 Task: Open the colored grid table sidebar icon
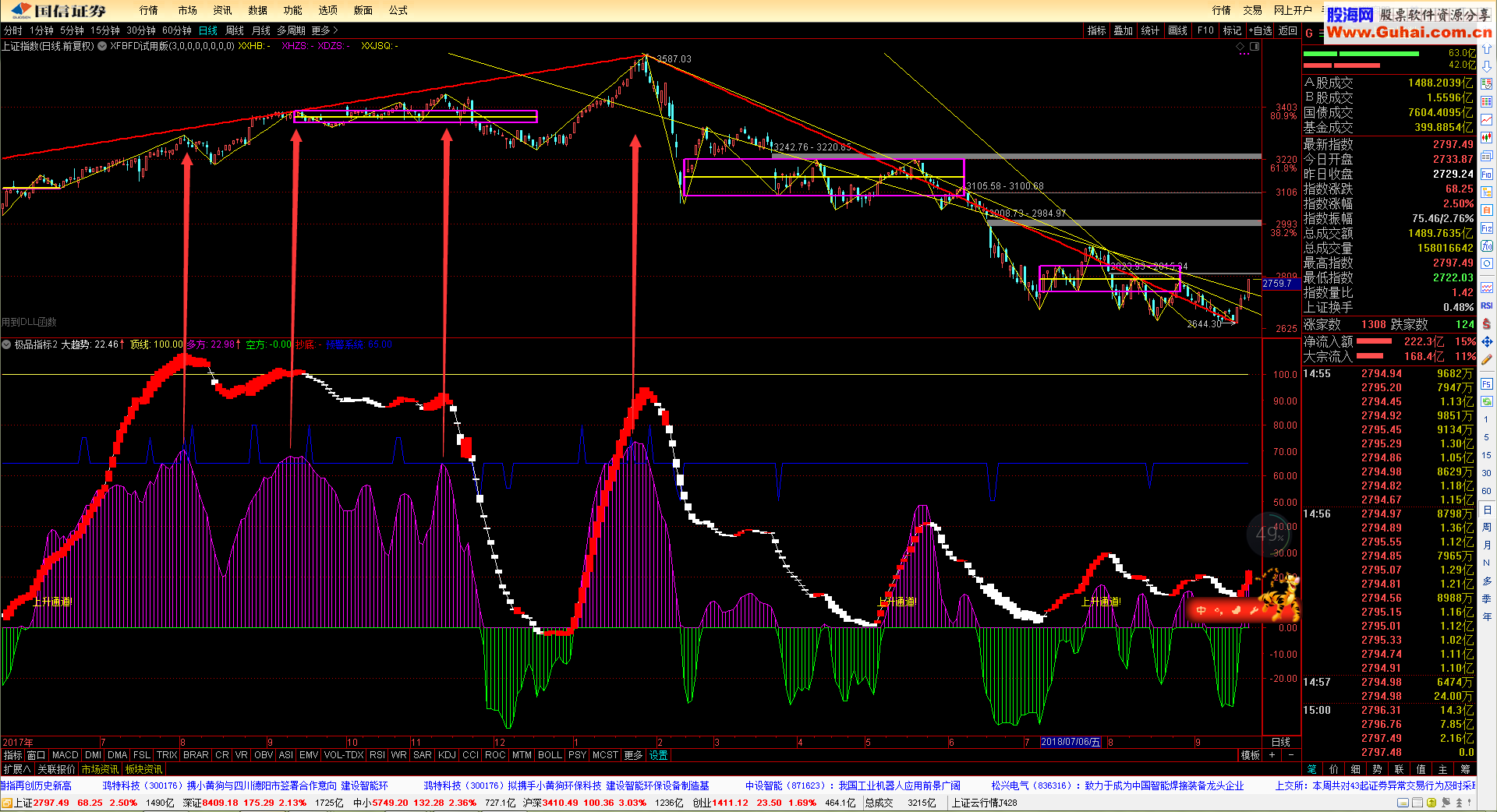(1487, 102)
